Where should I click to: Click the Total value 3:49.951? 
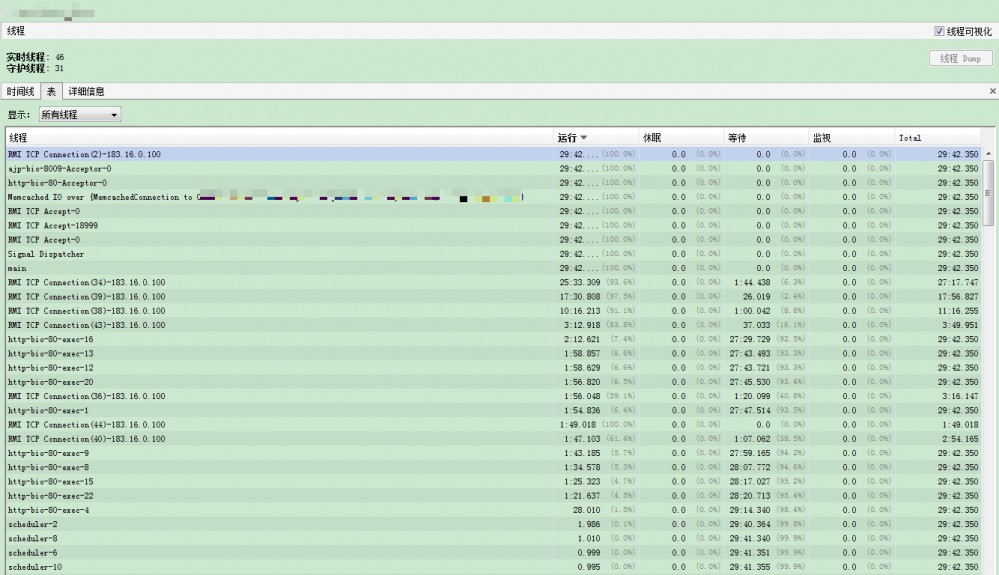point(960,325)
